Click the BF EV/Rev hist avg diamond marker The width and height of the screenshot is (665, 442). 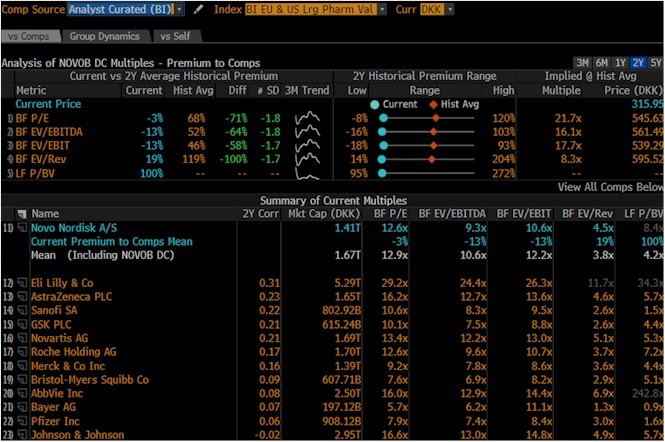[432, 159]
